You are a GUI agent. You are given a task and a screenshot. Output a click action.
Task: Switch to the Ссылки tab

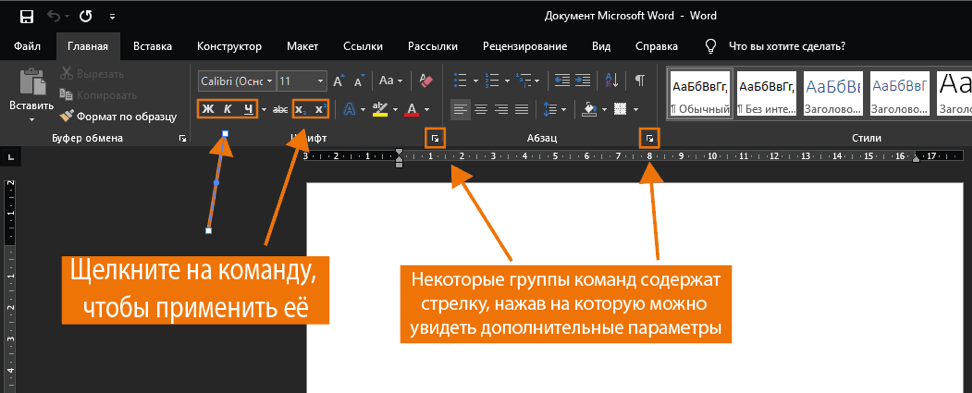[x=363, y=46]
